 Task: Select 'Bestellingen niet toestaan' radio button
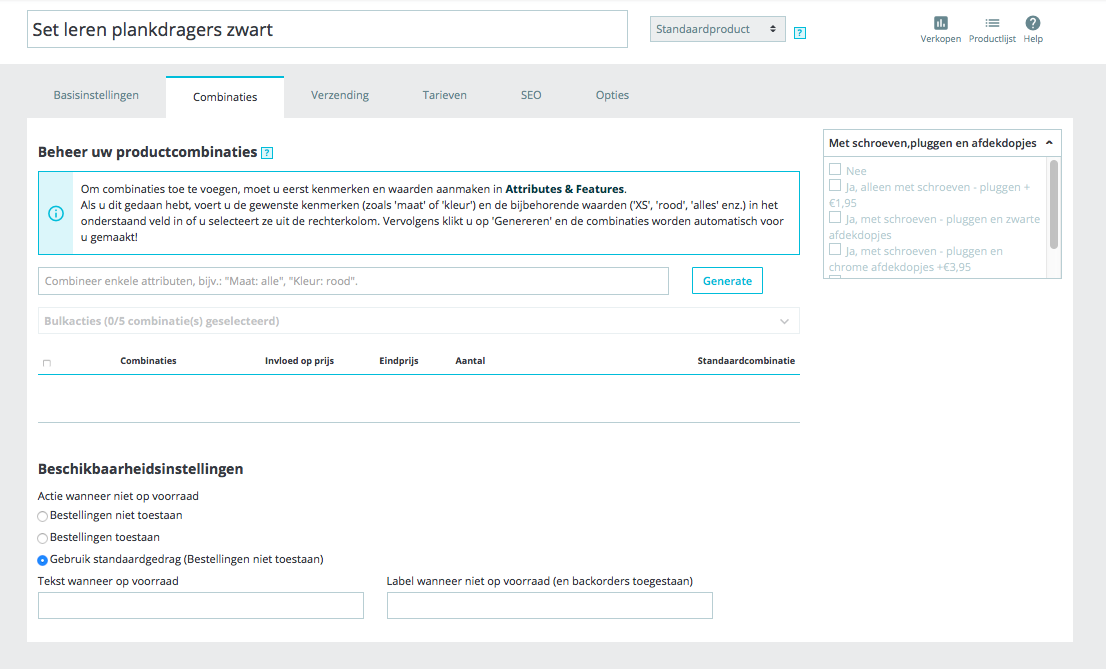(42, 517)
